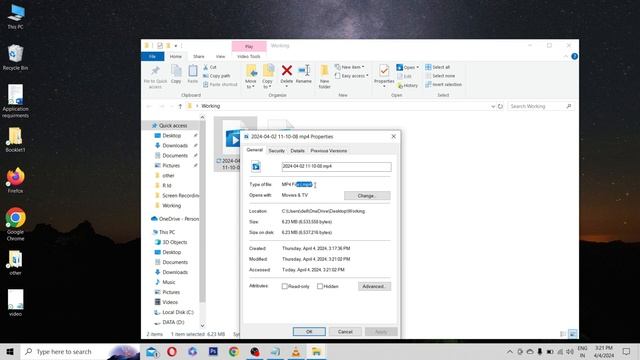Click the Advanced... button

pos(374,287)
